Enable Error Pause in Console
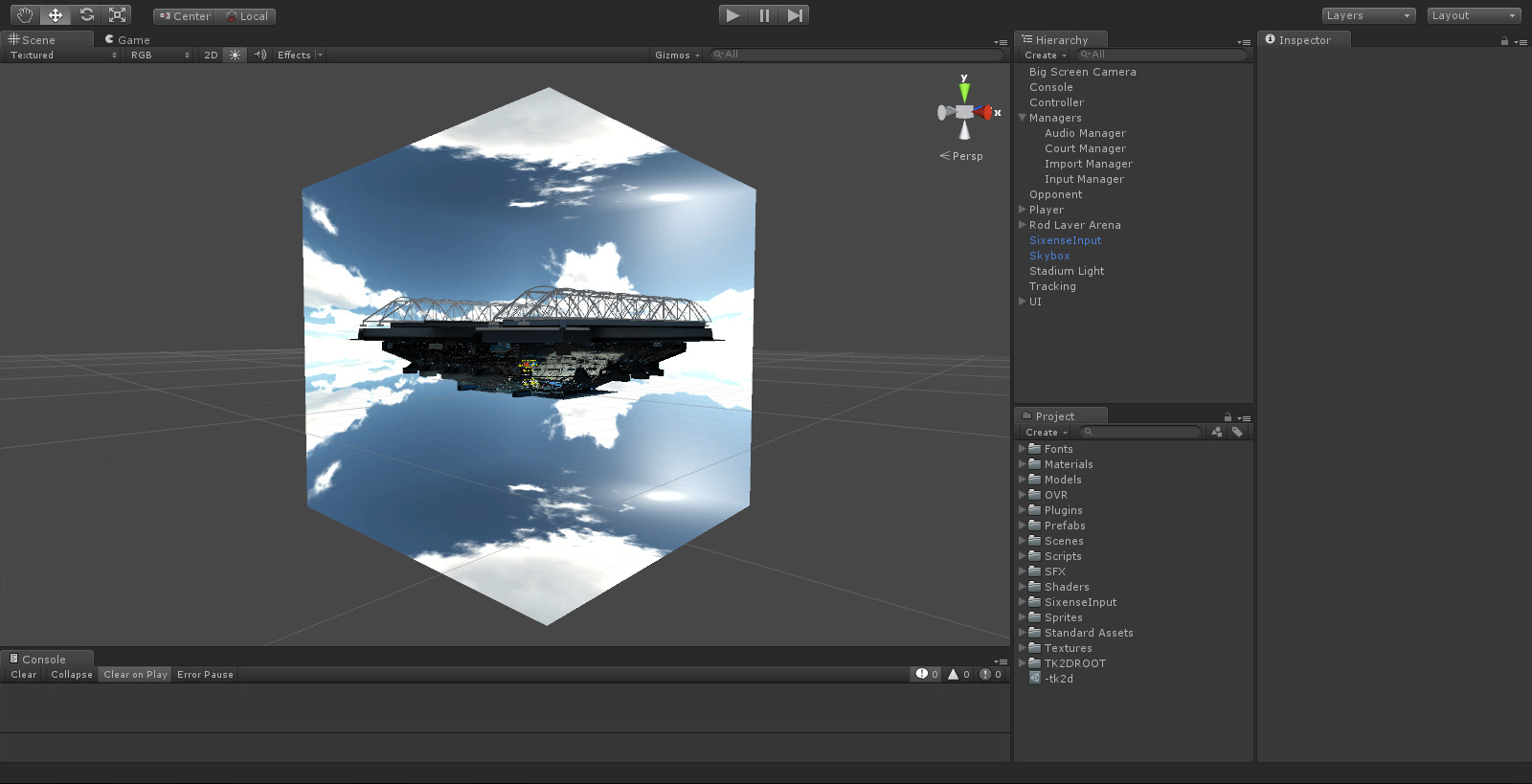The height and width of the screenshot is (784, 1532). [x=205, y=675]
